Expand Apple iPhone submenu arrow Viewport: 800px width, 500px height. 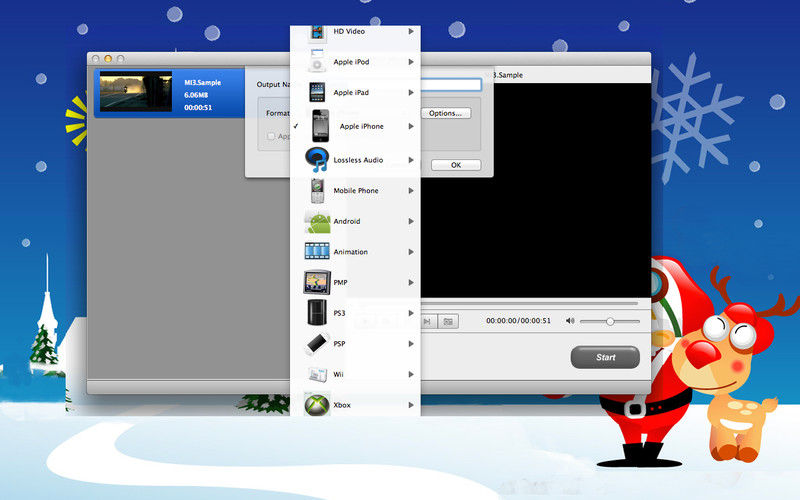tap(411, 126)
